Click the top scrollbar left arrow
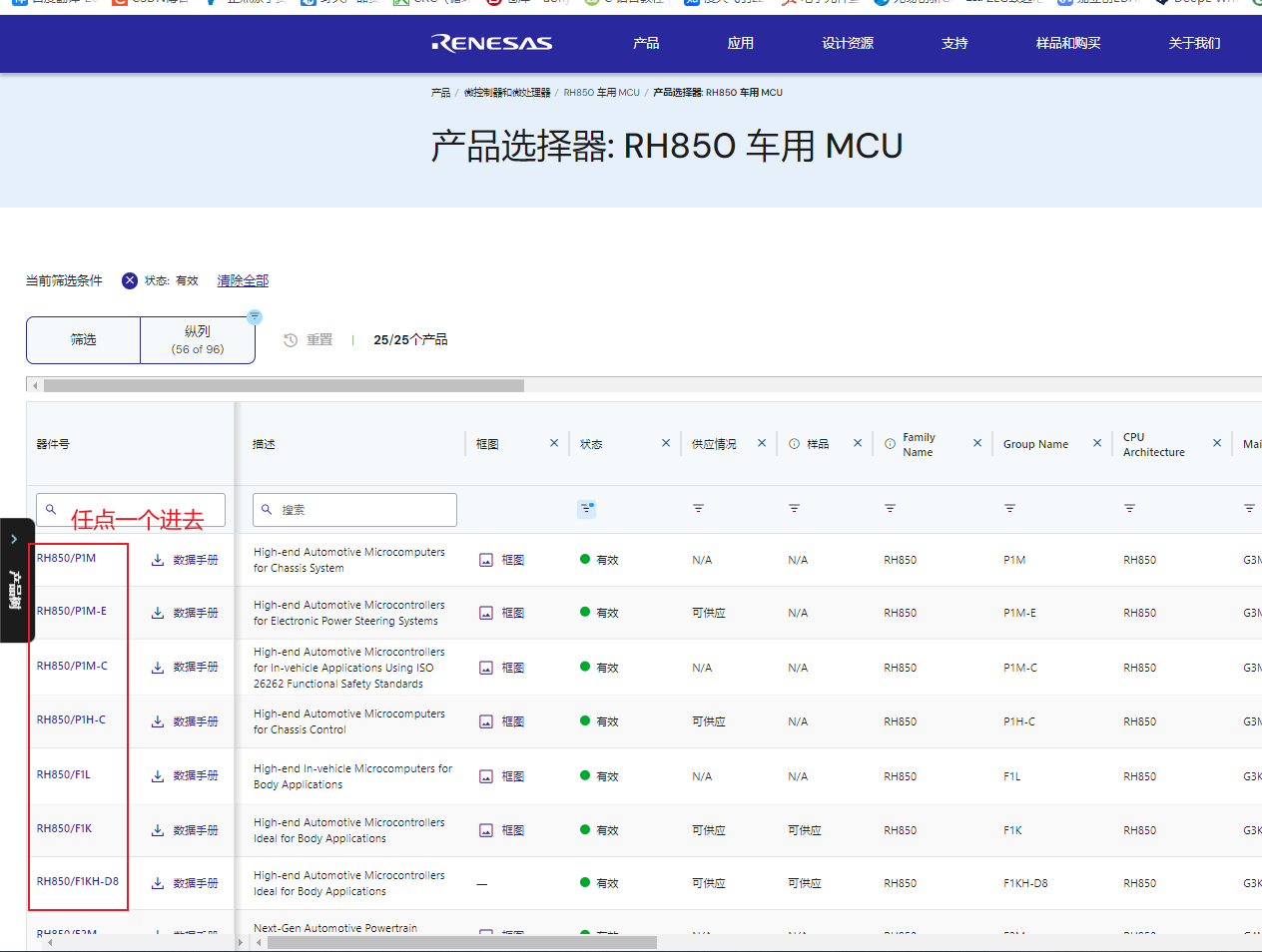Viewport: 1262px width, 952px height. point(35,385)
